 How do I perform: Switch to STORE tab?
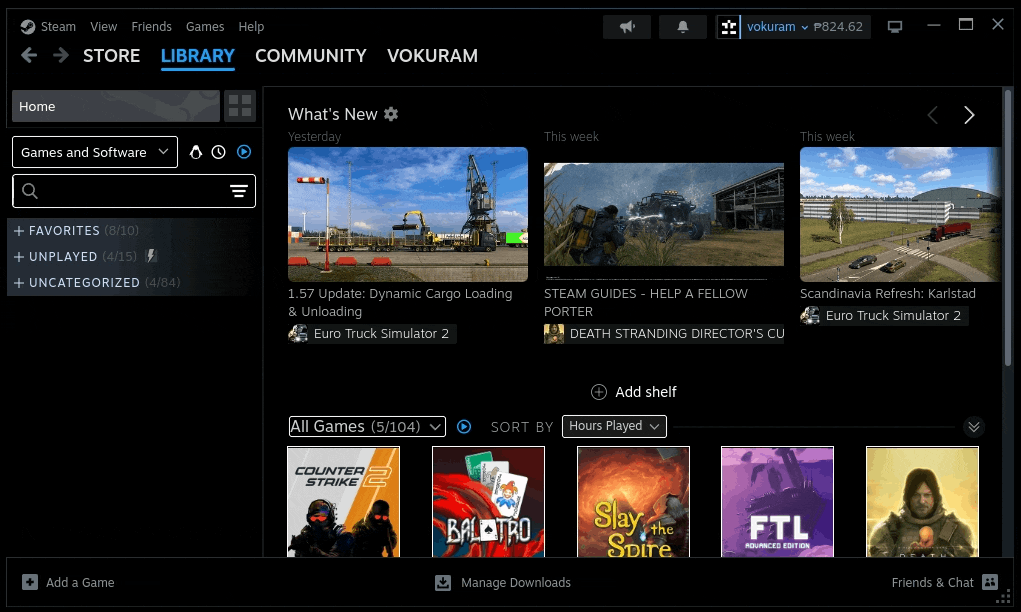[x=111, y=55]
